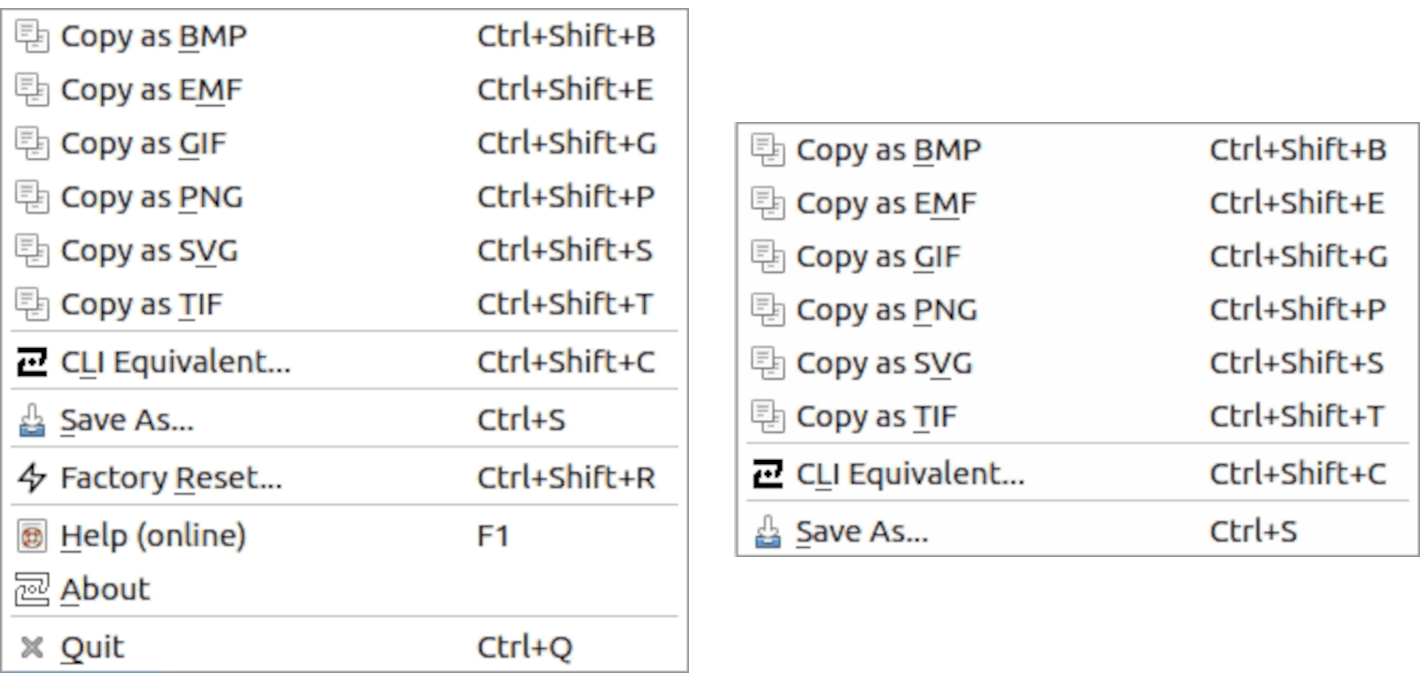
Task: Pick Copy as GIF in the shorter menu
Action: [x=877, y=257]
